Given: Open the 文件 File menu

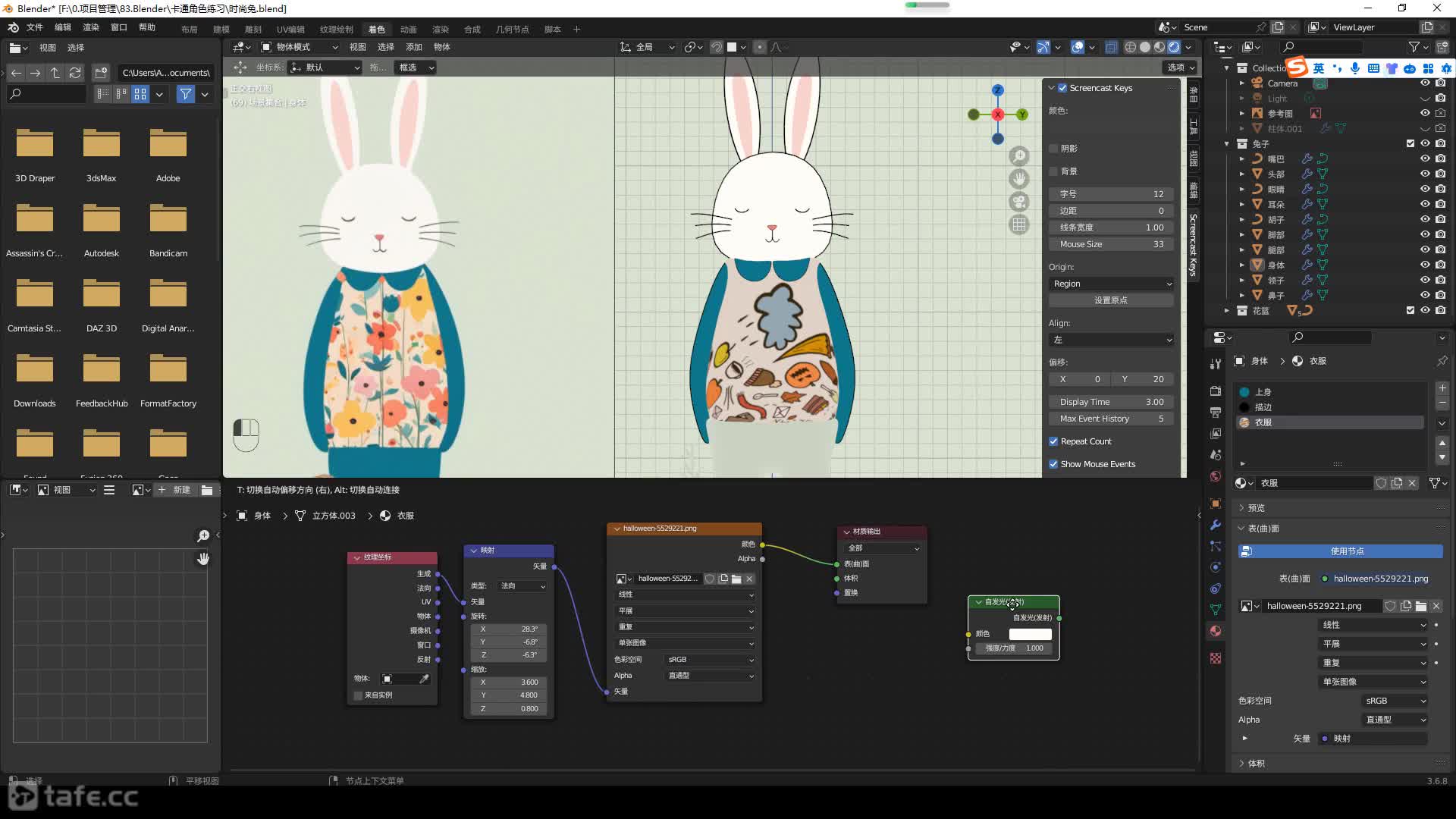Looking at the screenshot, I should tap(35, 27).
